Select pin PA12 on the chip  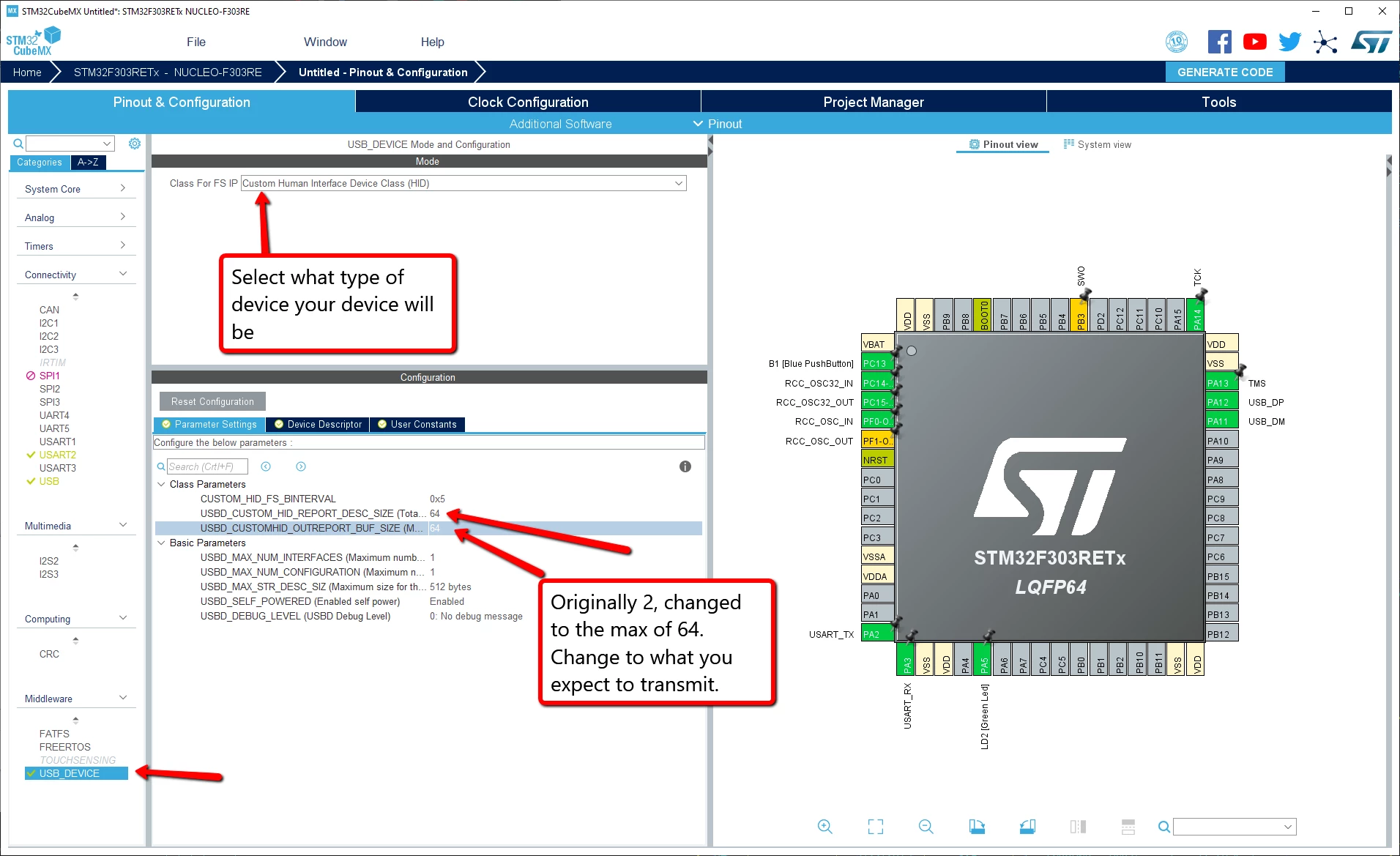click(1222, 402)
